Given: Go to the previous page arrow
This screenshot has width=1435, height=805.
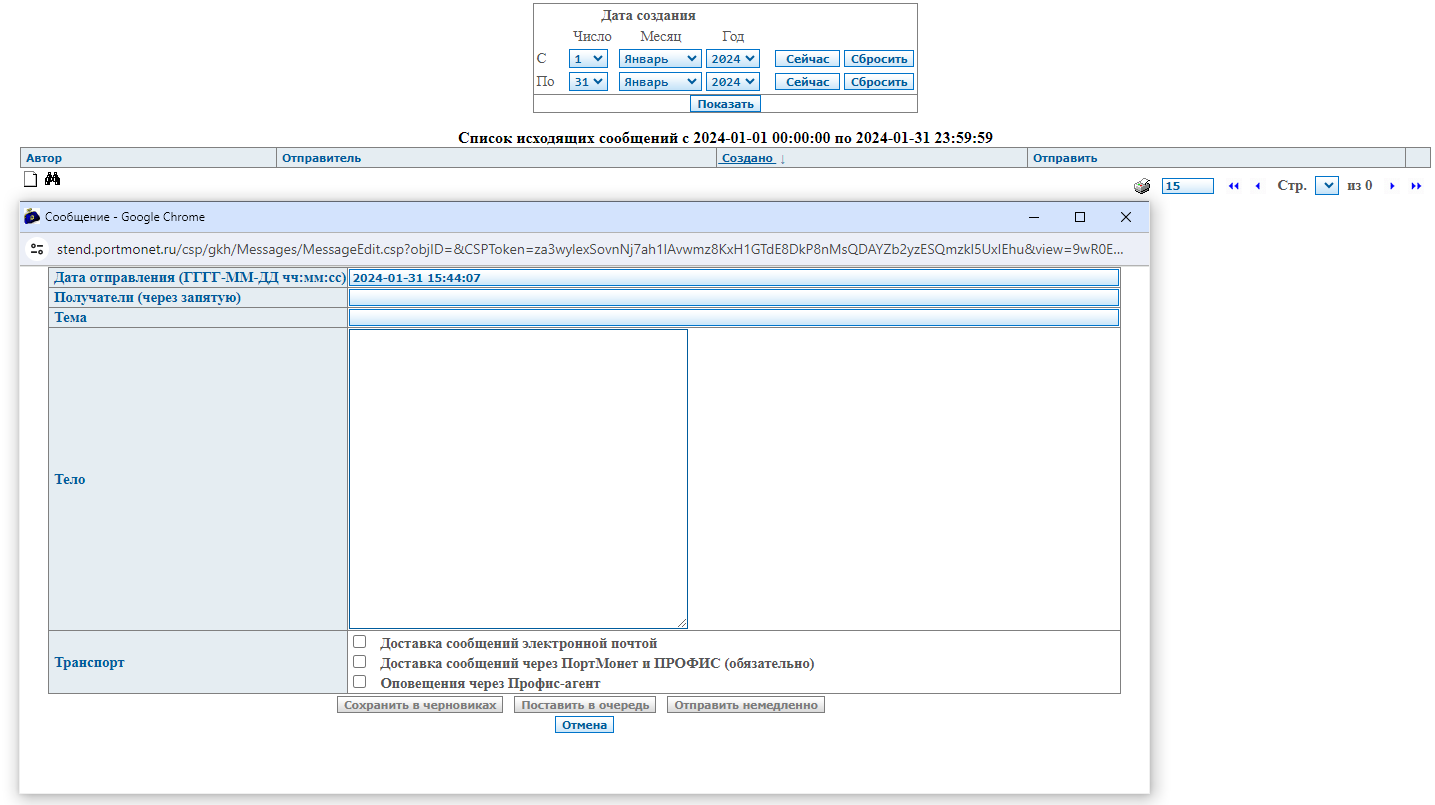Looking at the screenshot, I should [x=1257, y=186].
